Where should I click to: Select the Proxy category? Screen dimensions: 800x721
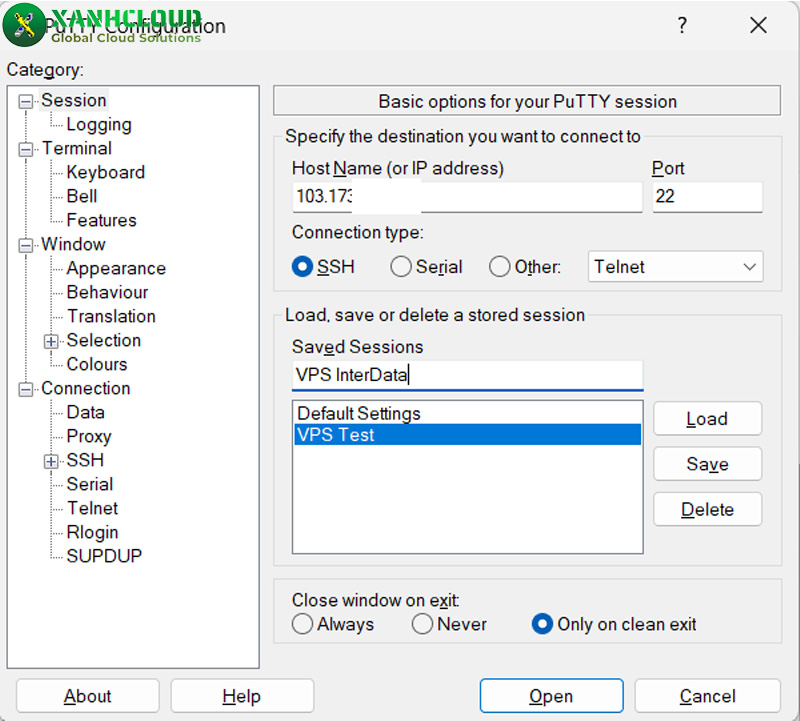click(x=88, y=436)
